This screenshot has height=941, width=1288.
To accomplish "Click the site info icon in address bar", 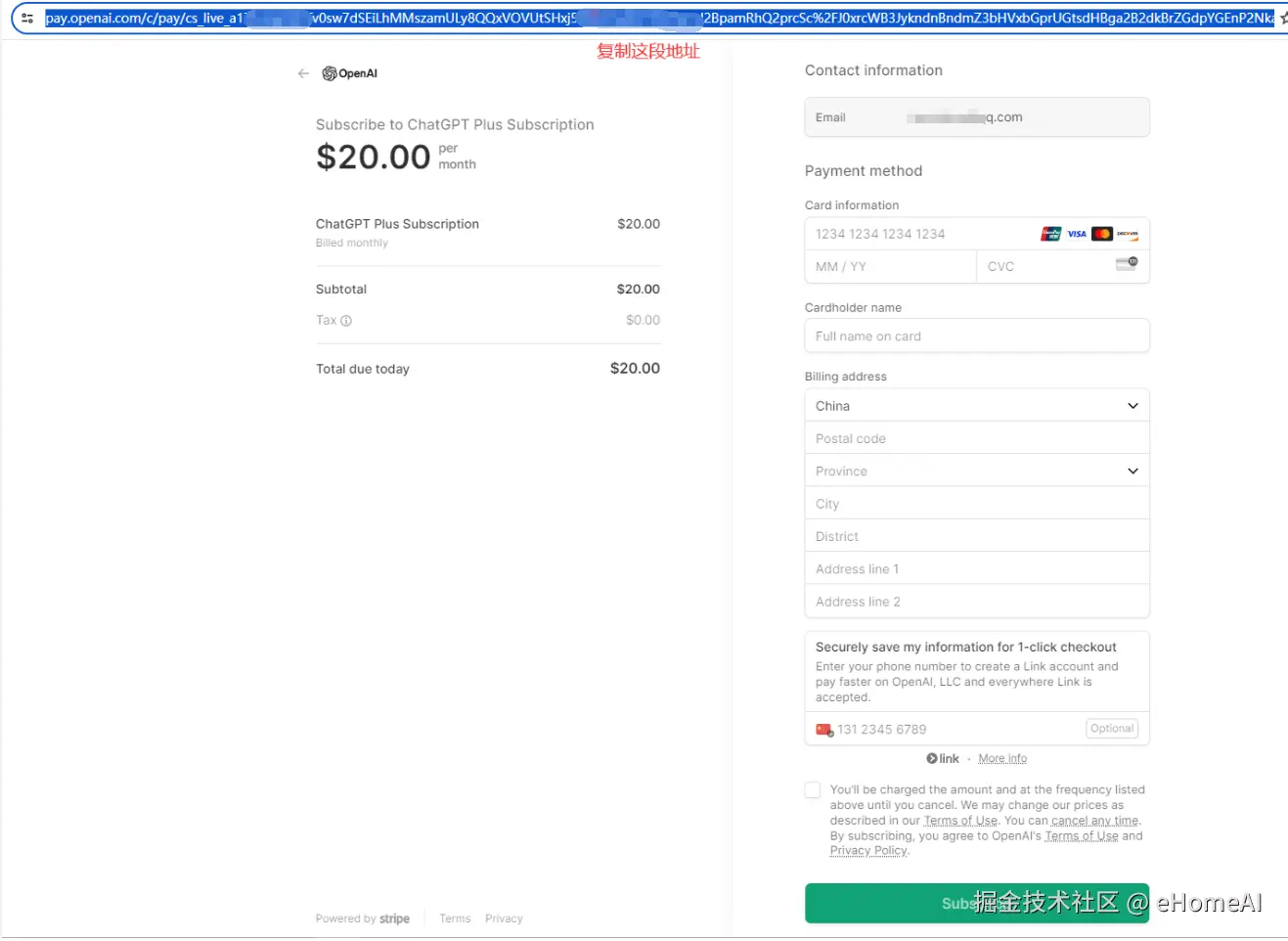I will (x=27, y=18).
